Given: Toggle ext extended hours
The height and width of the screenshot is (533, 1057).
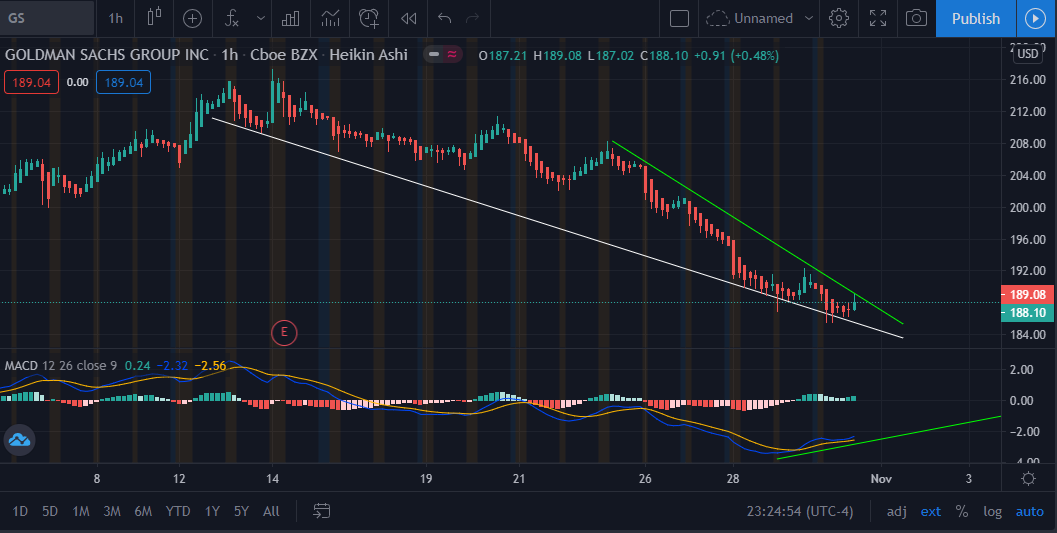Looking at the screenshot, I should [x=930, y=511].
